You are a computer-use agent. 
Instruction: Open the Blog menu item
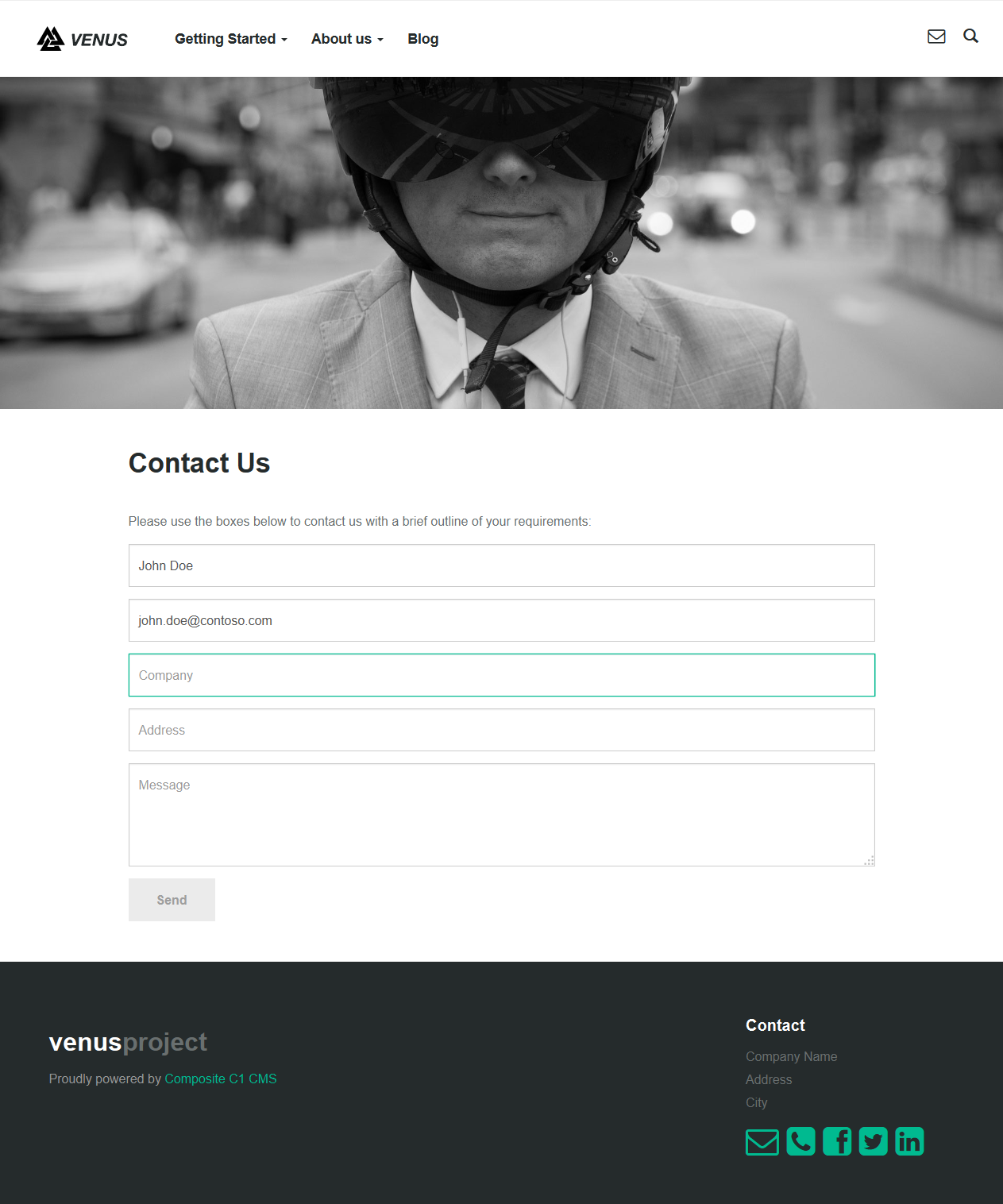pos(423,39)
